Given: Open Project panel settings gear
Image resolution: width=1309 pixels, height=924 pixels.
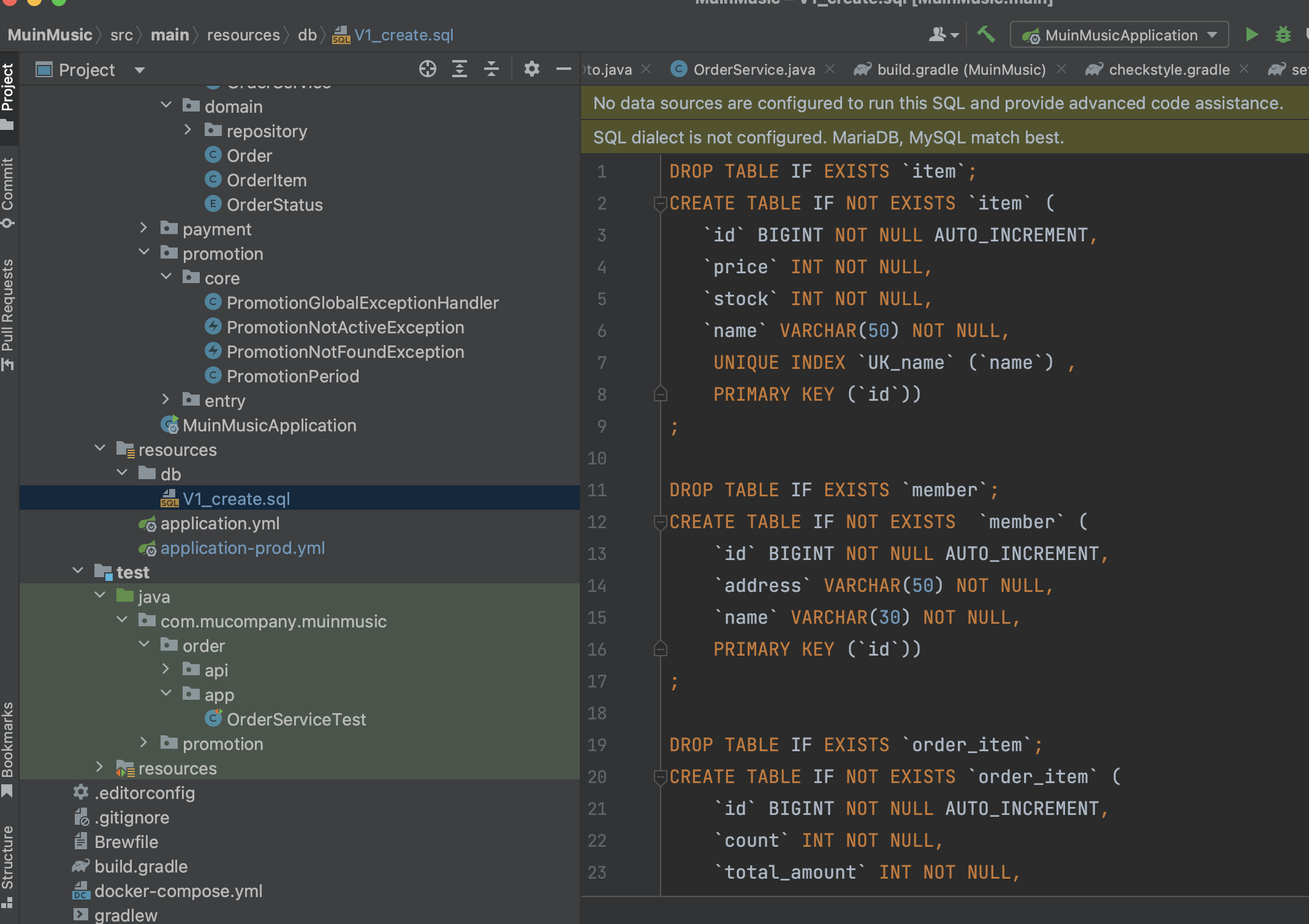Looking at the screenshot, I should click(531, 69).
